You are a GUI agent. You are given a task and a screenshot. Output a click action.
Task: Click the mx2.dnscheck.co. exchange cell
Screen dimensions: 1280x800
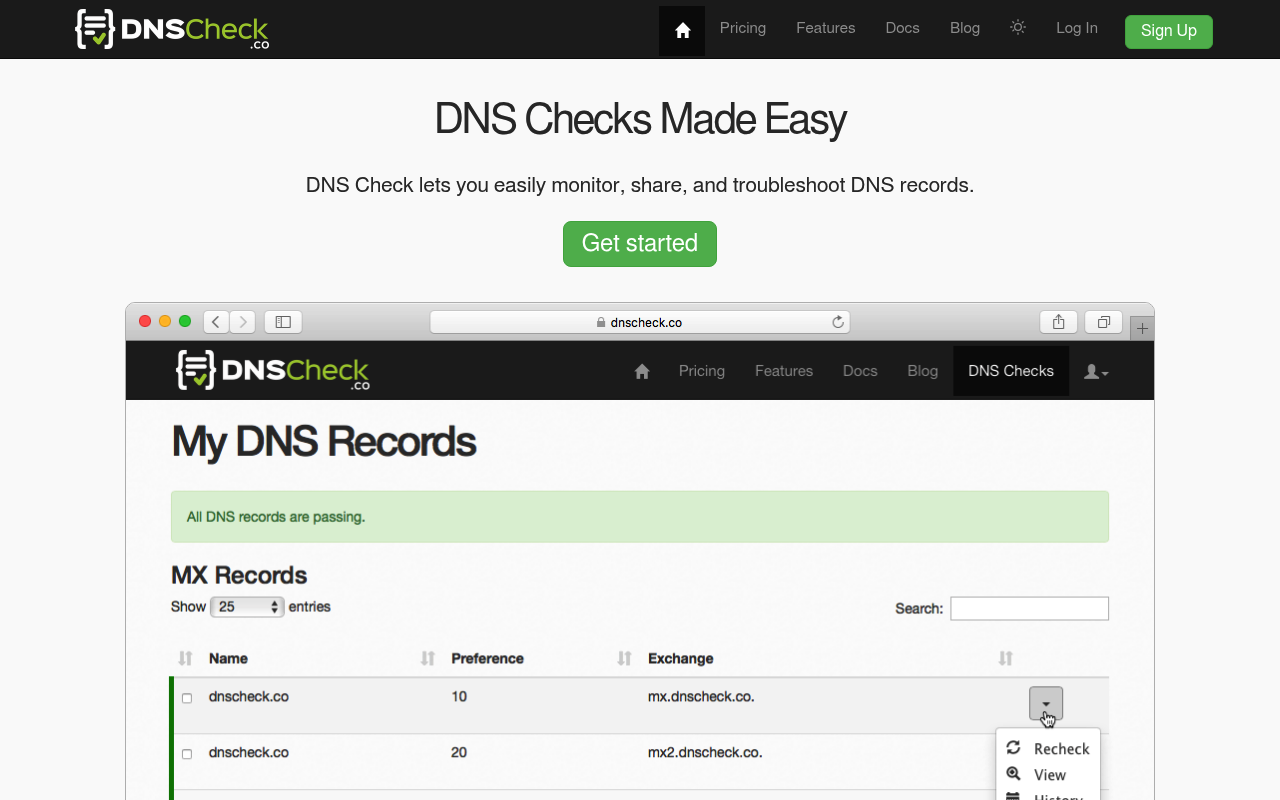tap(705, 752)
